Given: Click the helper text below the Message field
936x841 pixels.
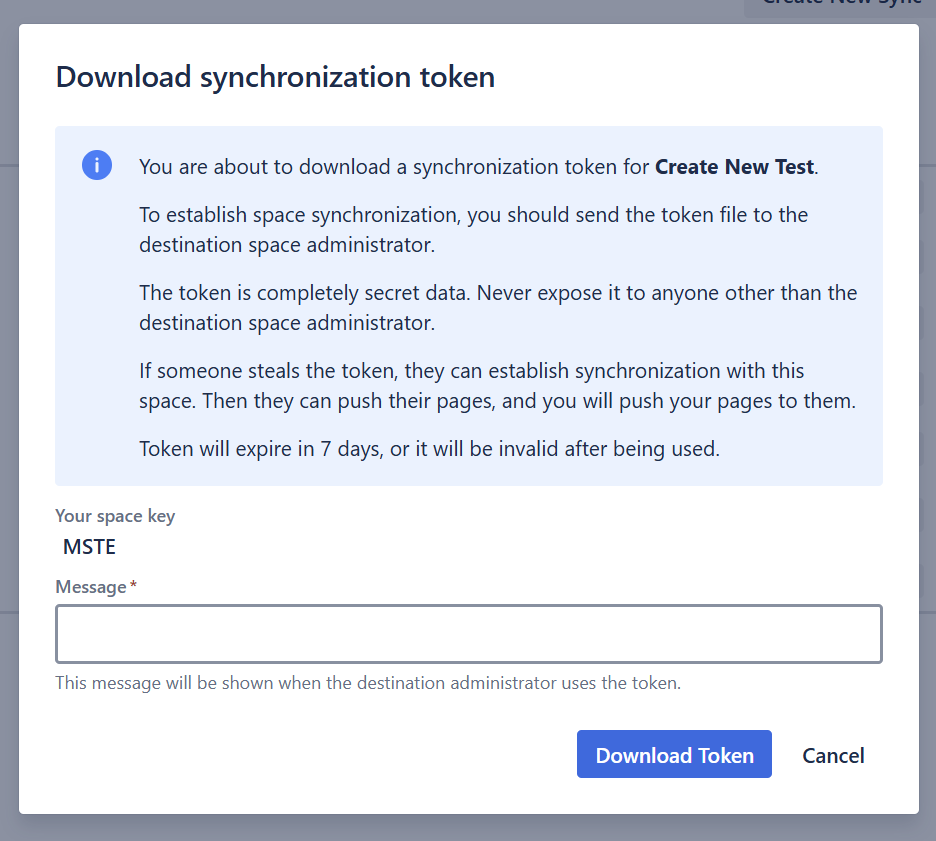Looking at the screenshot, I should click(x=368, y=684).
